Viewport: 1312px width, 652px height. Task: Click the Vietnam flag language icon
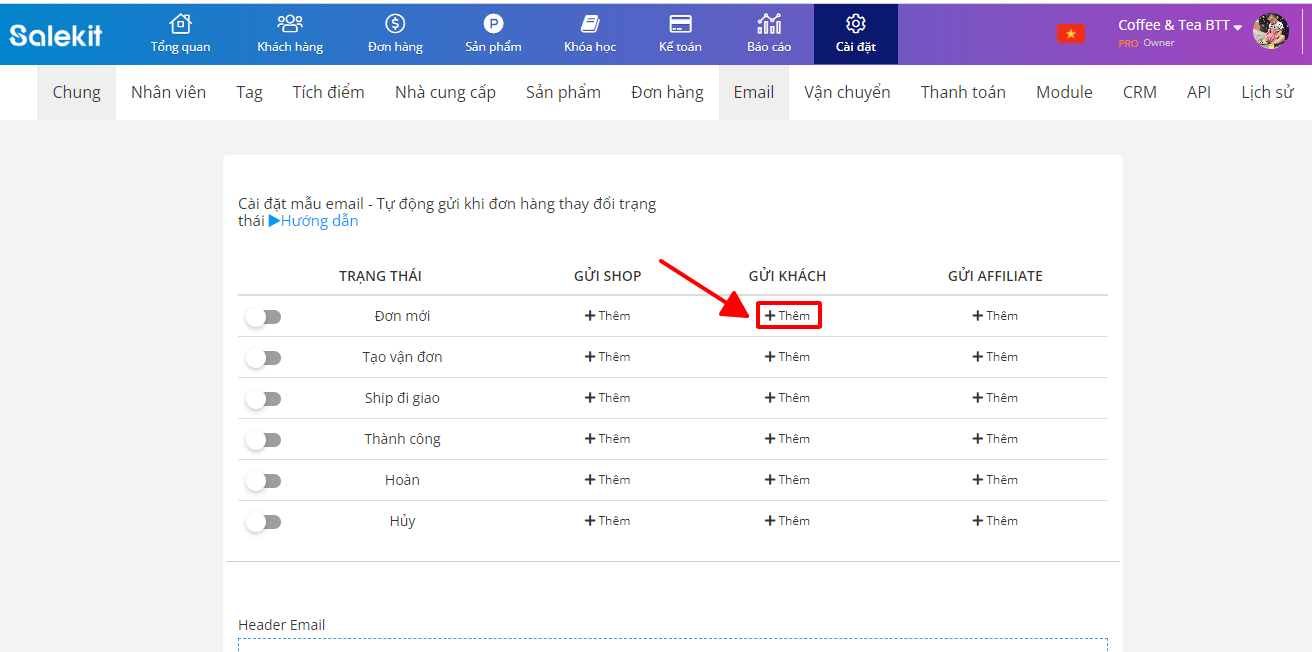(1071, 34)
